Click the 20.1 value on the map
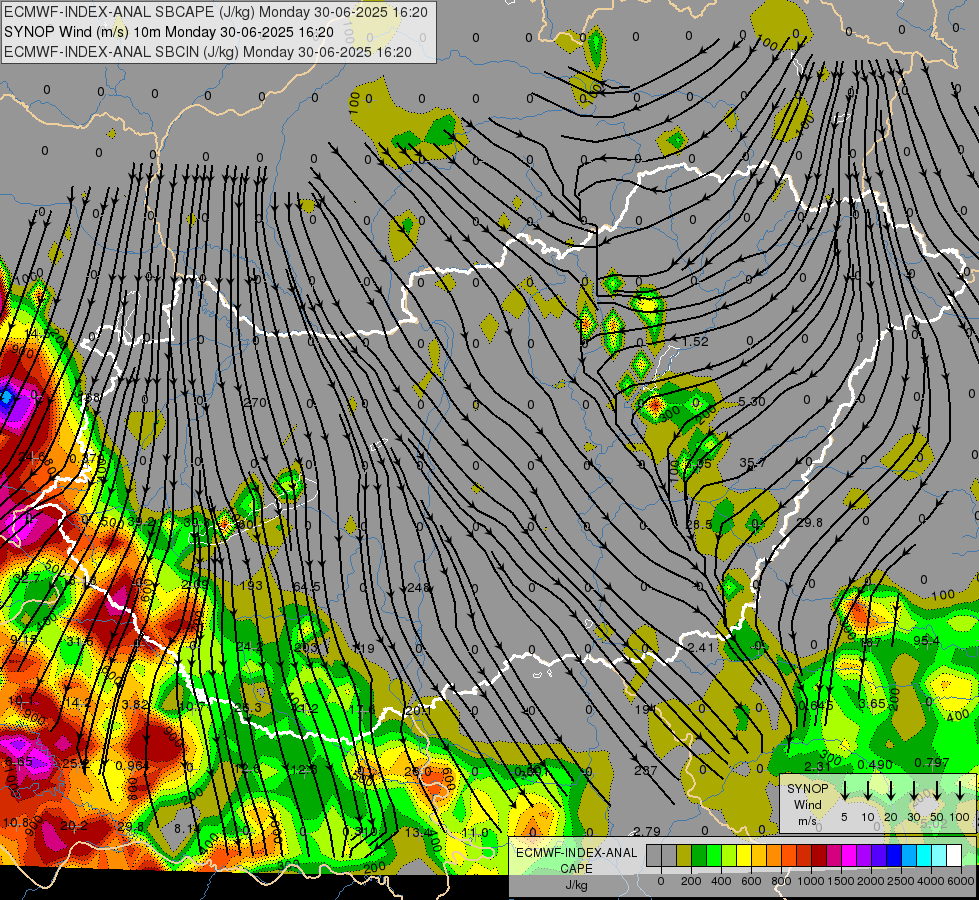 tap(418, 711)
